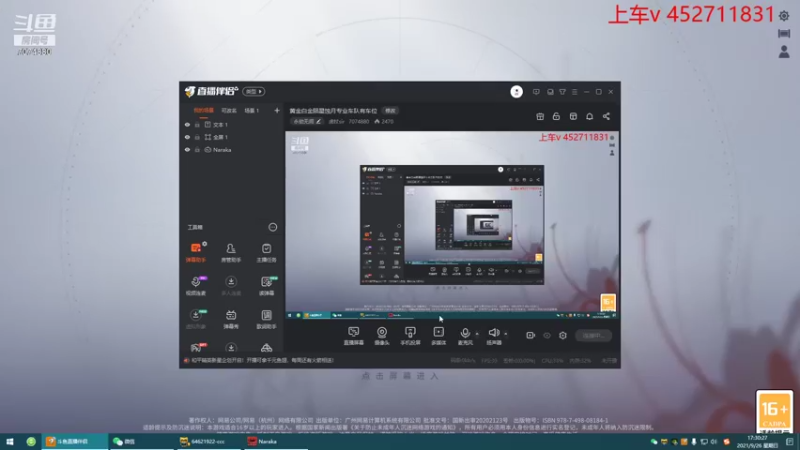Screen dimensions: 800x450
Task: Add a 多媒体 media source
Action: coord(439,336)
